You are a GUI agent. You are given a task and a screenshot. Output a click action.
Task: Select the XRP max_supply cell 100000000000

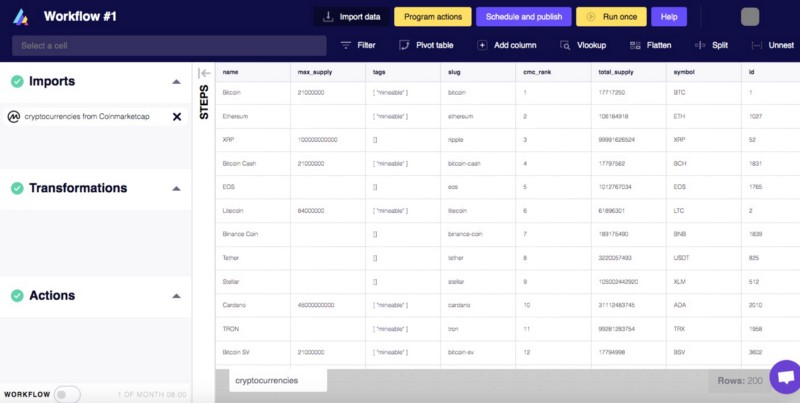(328, 140)
